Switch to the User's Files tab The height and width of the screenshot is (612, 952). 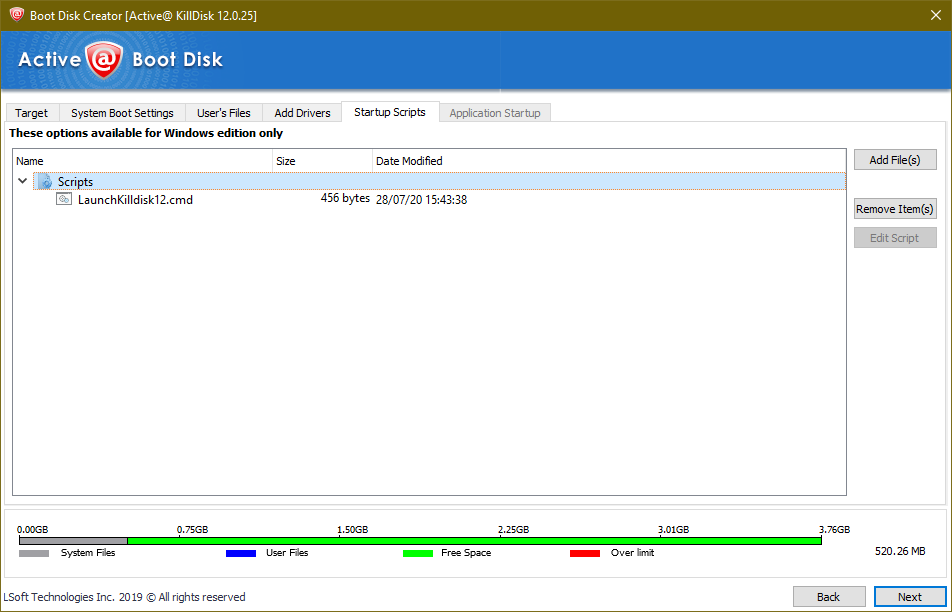[x=223, y=112]
